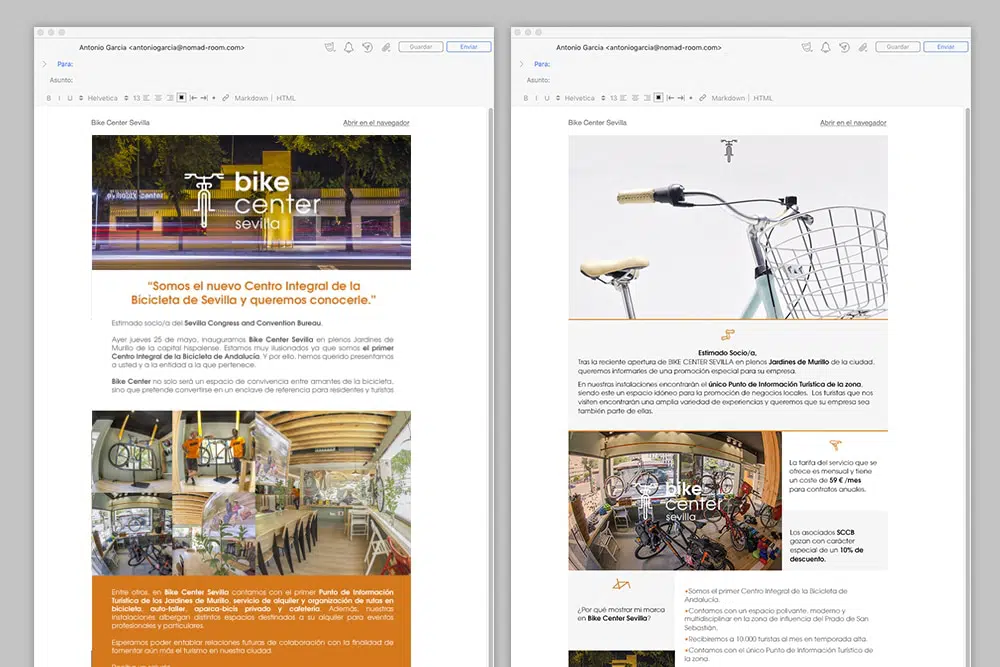Image resolution: width=1000 pixels, height=667 pixels.
Task: Align text left in the left window toolbar
Action: pyautogui.click(x=146, y=98)
